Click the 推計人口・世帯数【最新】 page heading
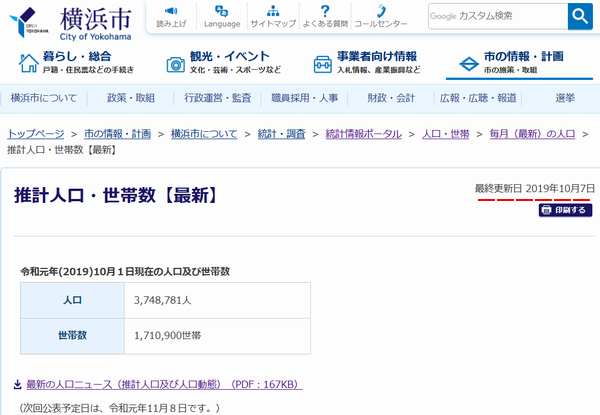The image size is (600, 415). (x=116, y=195)
